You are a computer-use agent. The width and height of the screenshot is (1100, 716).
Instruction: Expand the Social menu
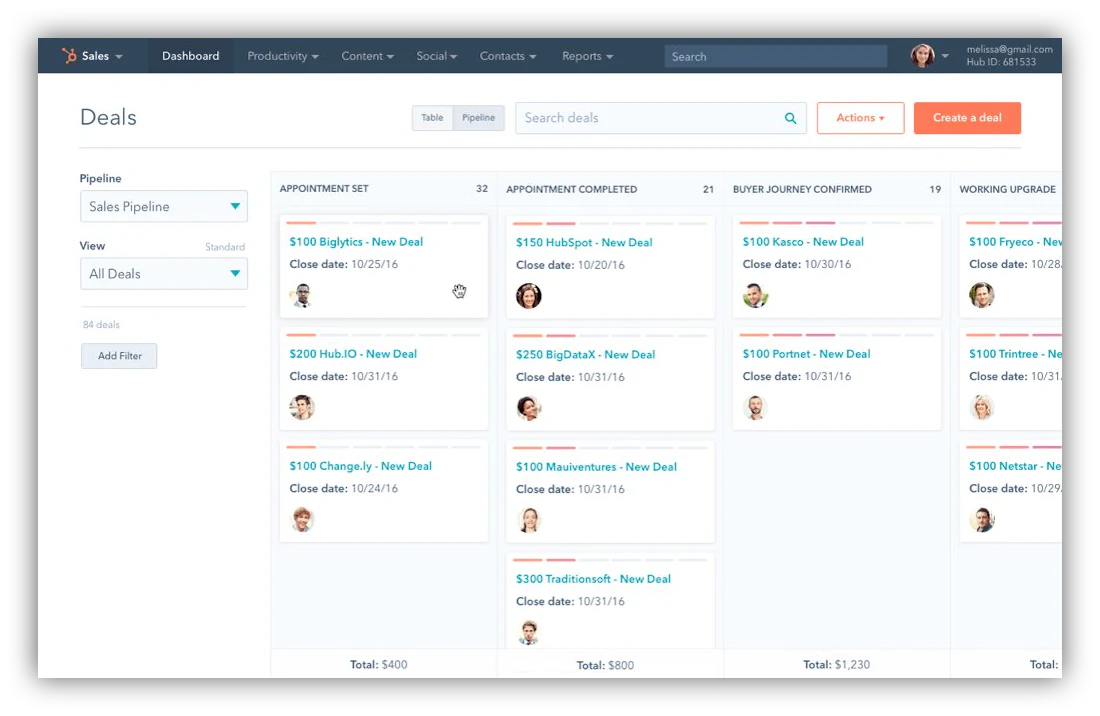tap(436, 56)
